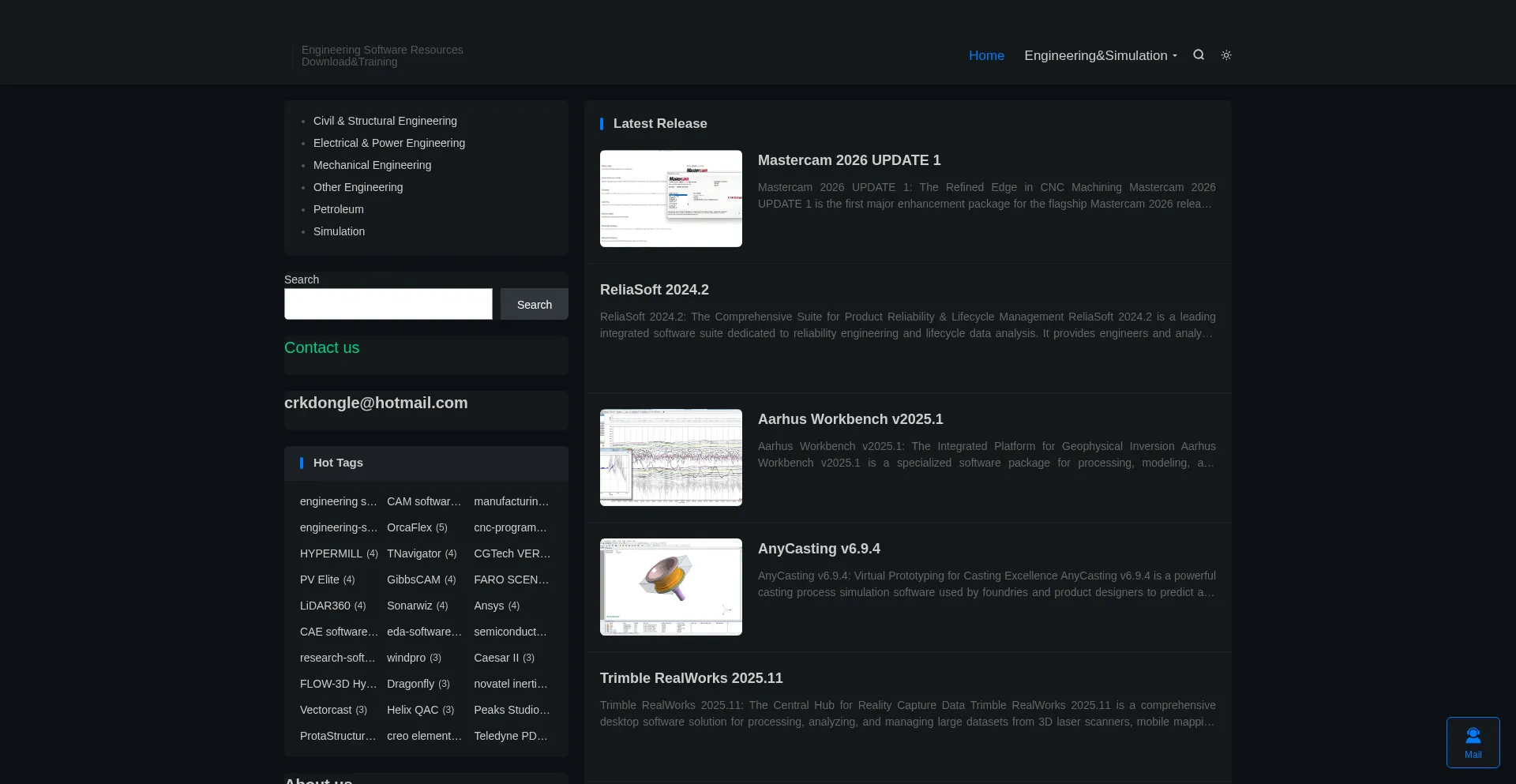This screenshot has height=784, width=1516.
Task: Select the semiconductor hot tag
Action: 511,632
